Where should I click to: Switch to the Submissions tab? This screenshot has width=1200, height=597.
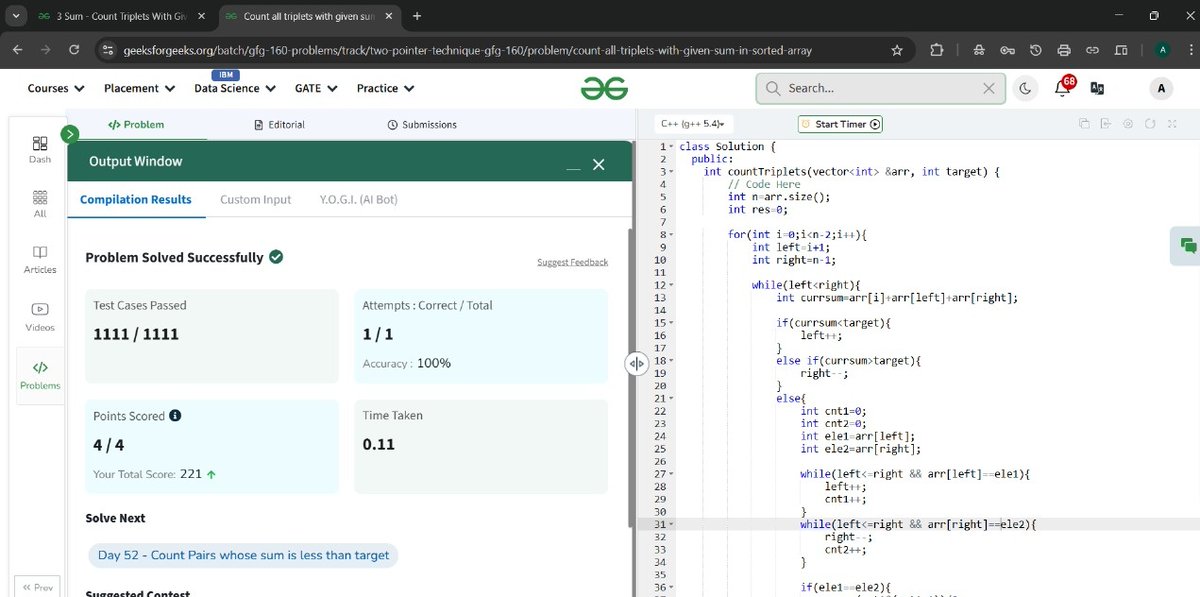click(422, 124)
